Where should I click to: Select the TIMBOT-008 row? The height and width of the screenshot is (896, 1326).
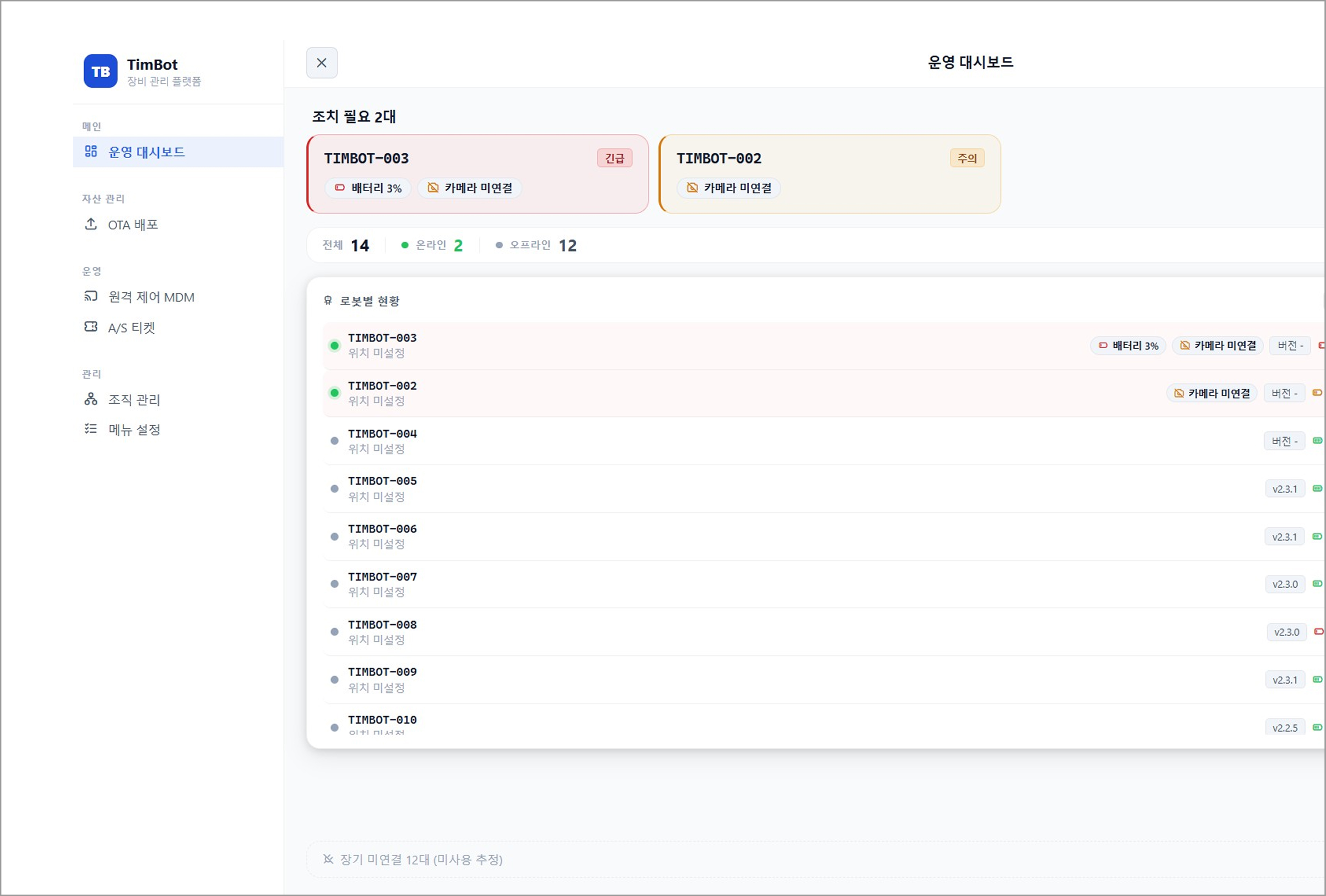[x=823, y=632]
